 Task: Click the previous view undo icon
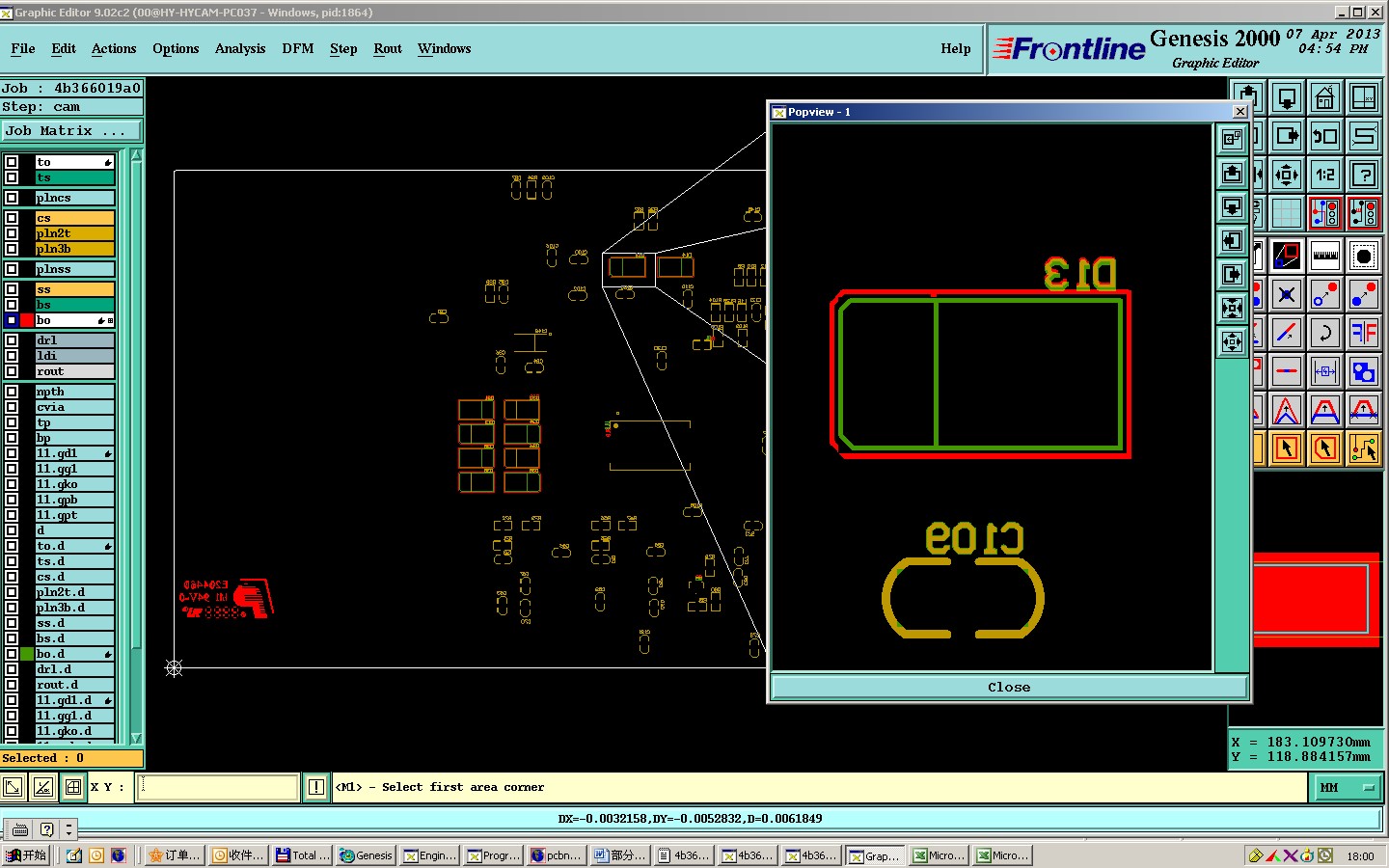(x=1325, y=136)
